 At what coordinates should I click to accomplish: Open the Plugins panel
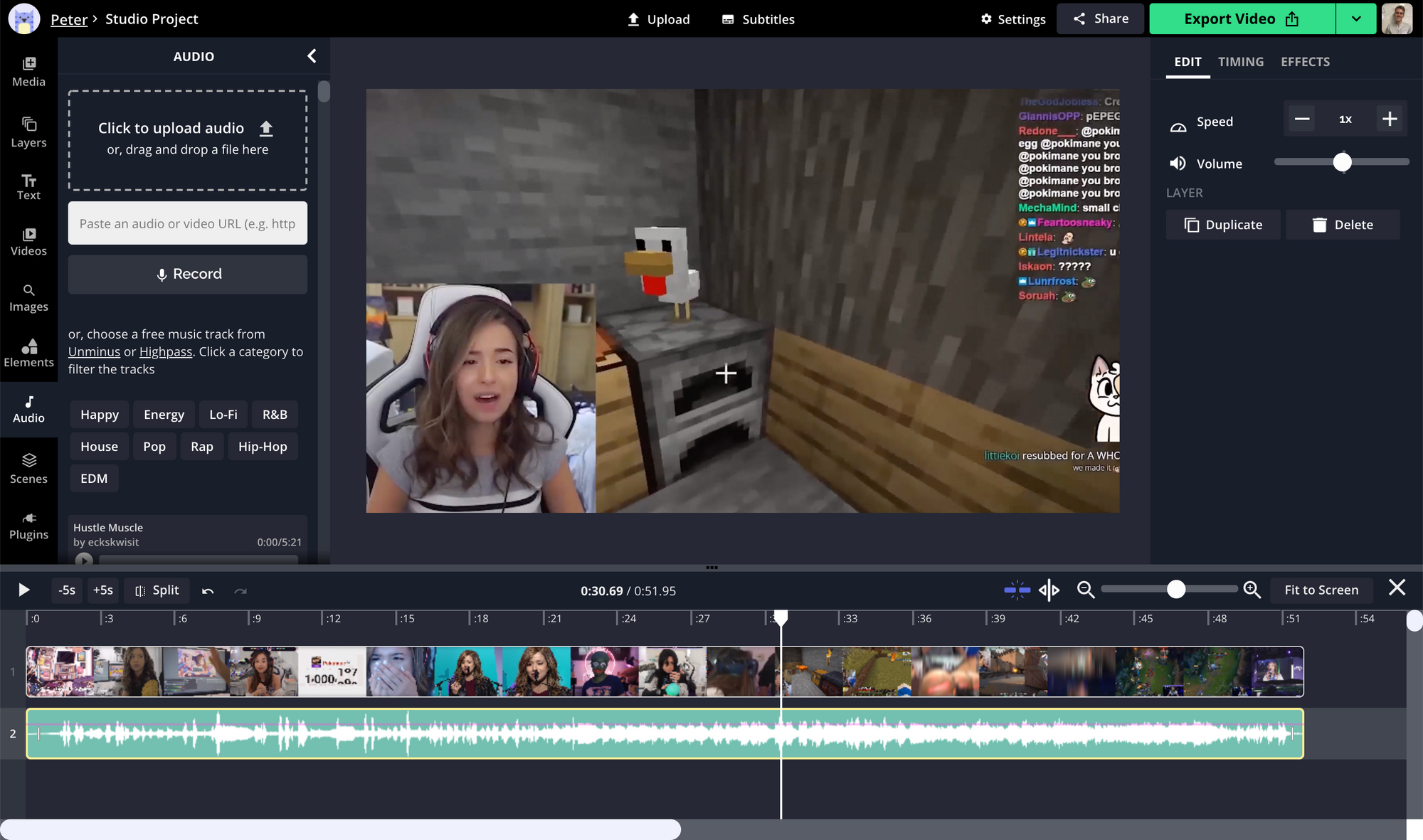pyautogui.click(x=28, y=524)
